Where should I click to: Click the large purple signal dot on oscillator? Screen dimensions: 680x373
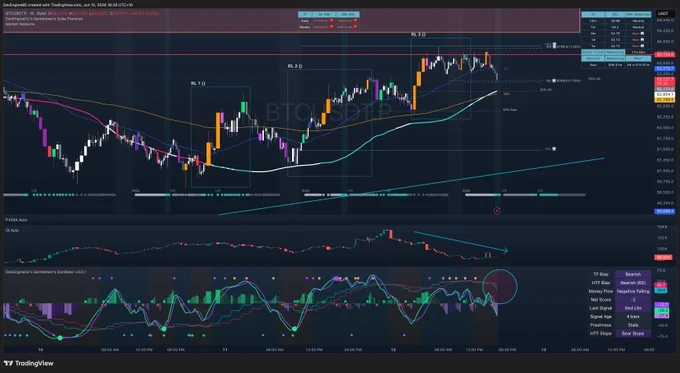point(336,279)
